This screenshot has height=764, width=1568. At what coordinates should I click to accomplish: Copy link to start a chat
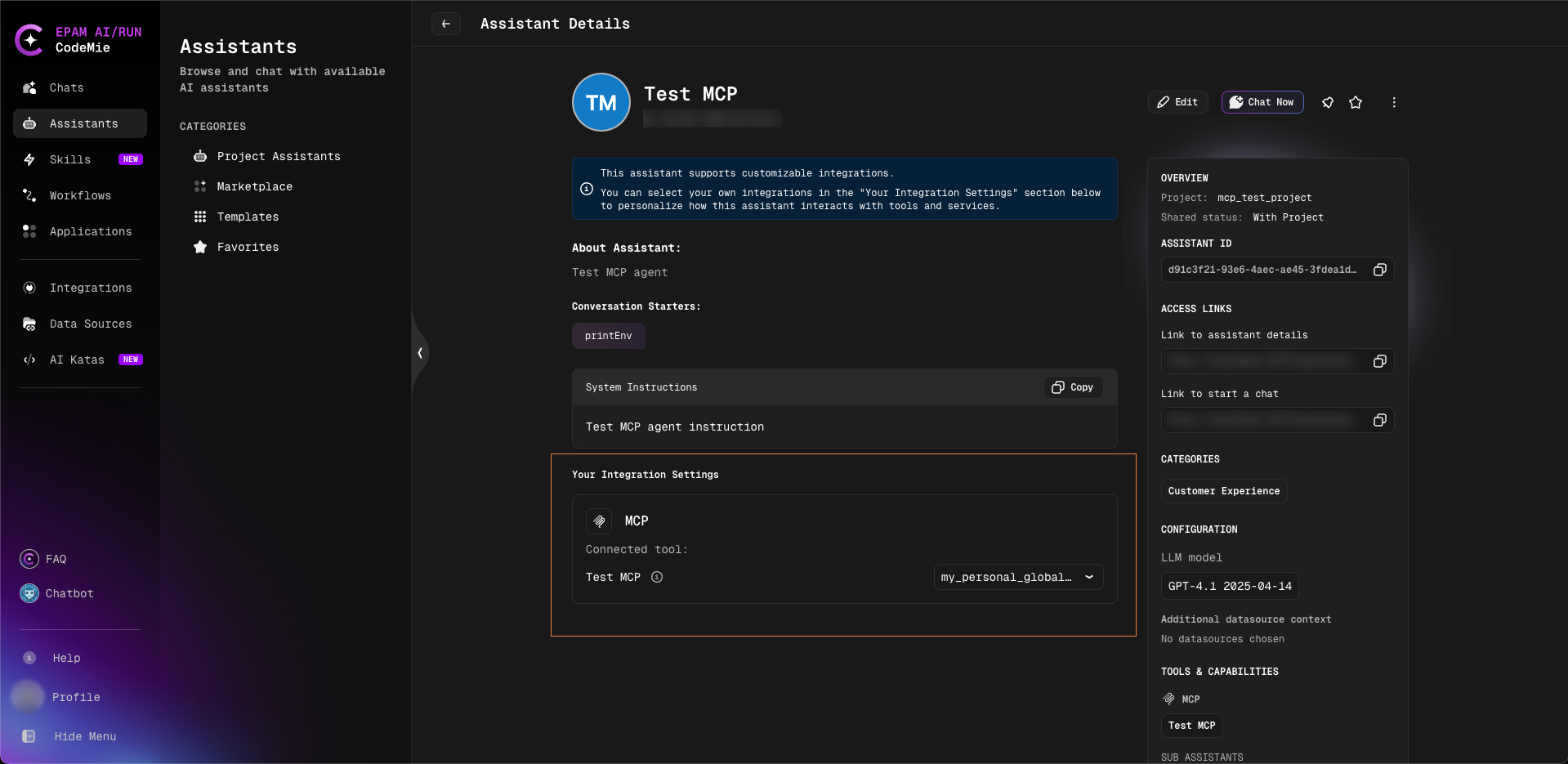pos(1380,420)
